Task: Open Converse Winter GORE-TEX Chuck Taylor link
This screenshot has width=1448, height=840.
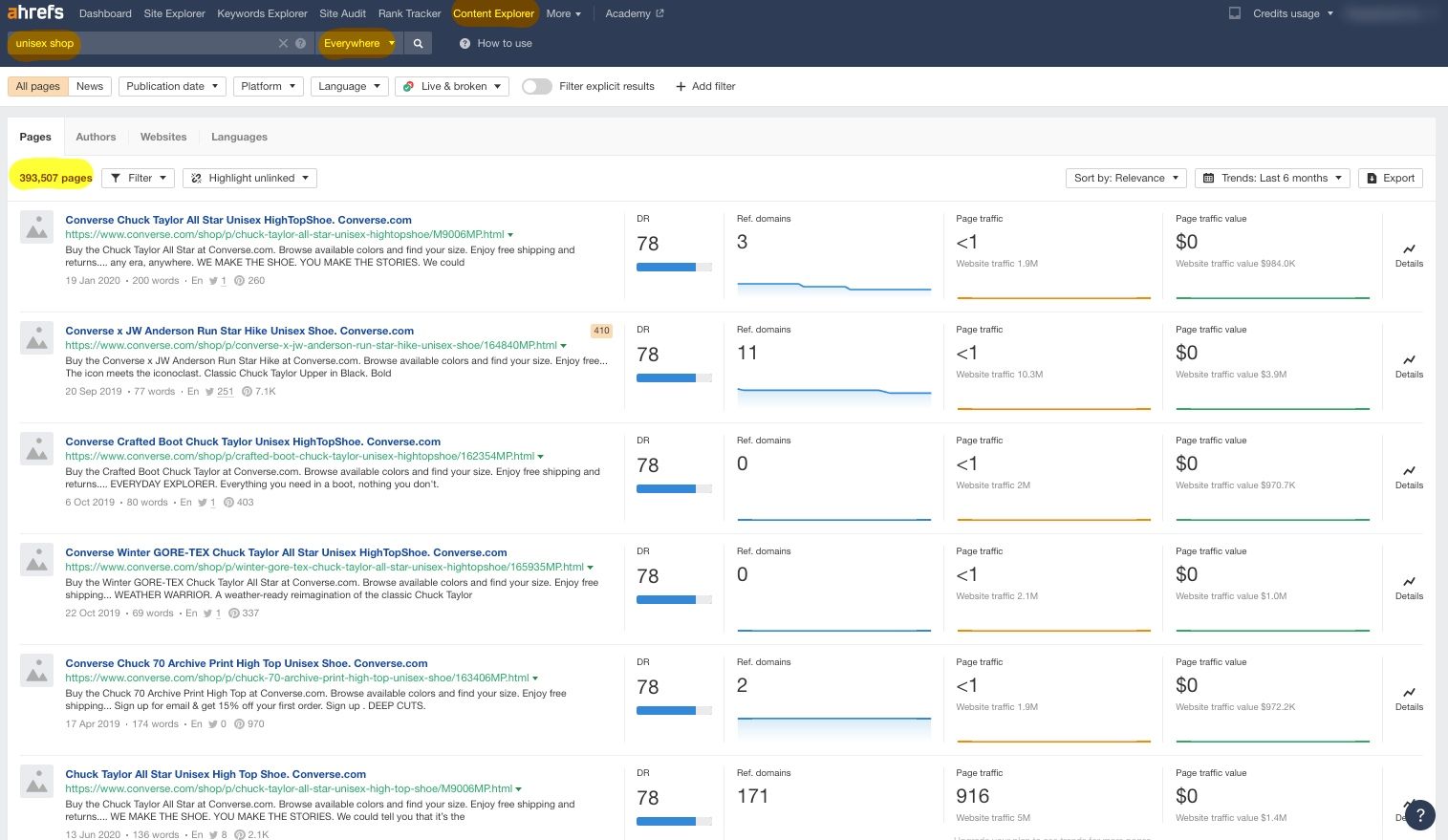Action: point(286,552)
